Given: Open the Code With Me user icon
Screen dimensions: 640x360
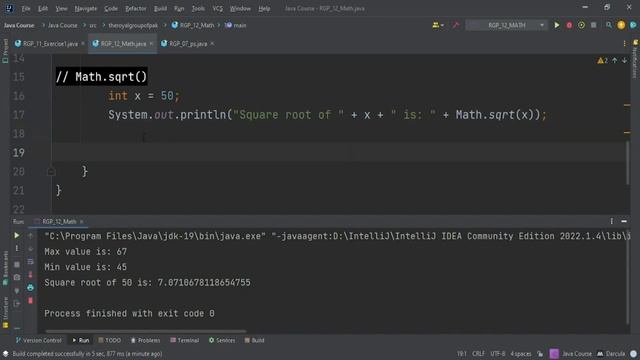Looking at the screenshot, I should tap(436, 25).
